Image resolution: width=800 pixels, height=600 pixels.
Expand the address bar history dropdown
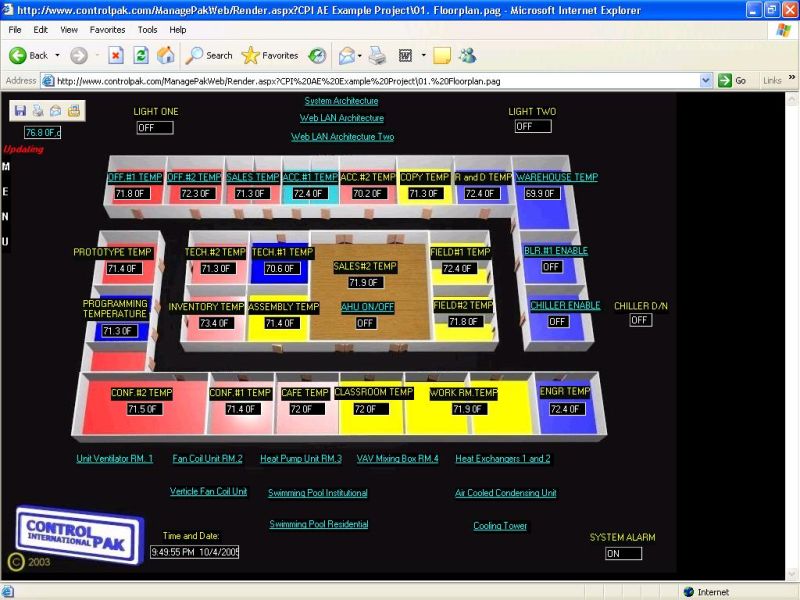coord(706,81)
